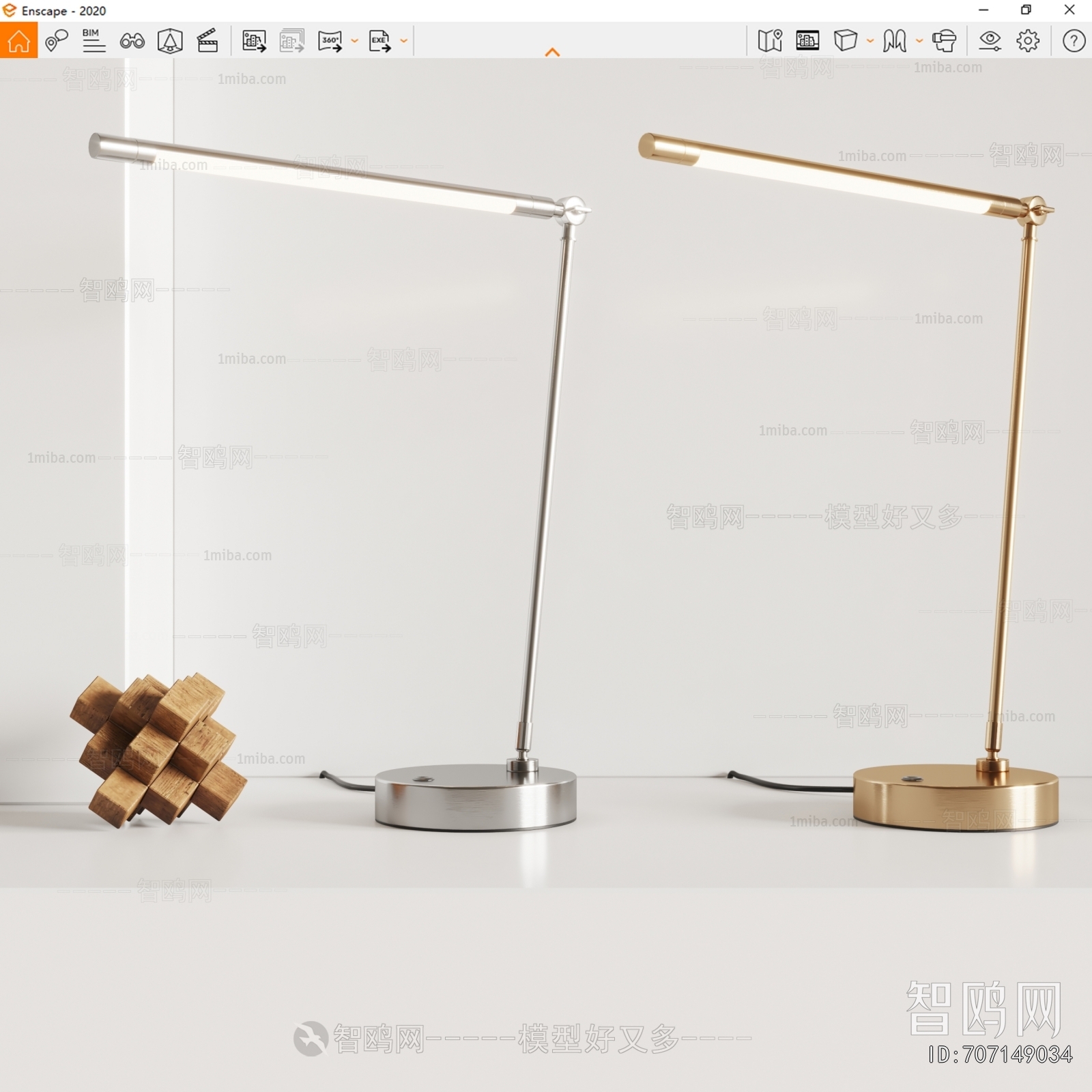Export a standalone EXE file
This screenshot has height=1092, width=1092.
point(379,41)
